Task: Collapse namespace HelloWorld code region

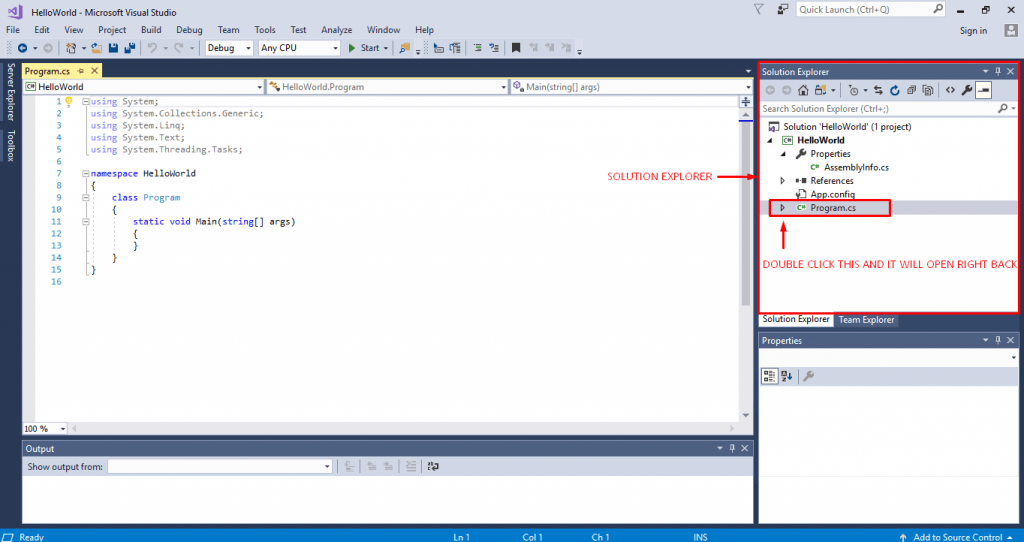Action: 86,174
